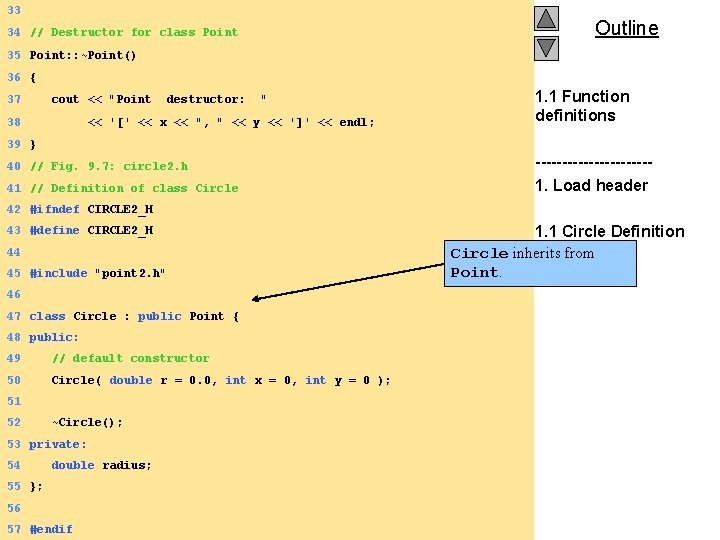The height and width of the screenshot is (540, 720).
Task: Select the '1.1 Function definitions' outline text
Action: [x=582, y=106]
